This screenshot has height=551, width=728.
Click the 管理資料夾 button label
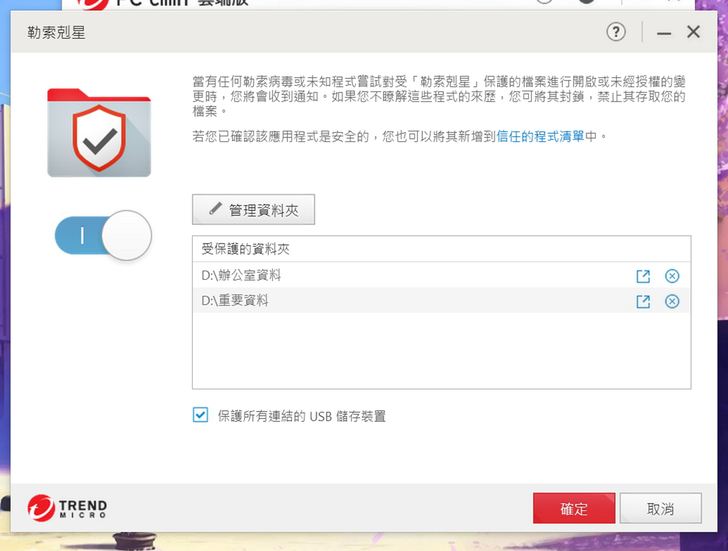264,211
